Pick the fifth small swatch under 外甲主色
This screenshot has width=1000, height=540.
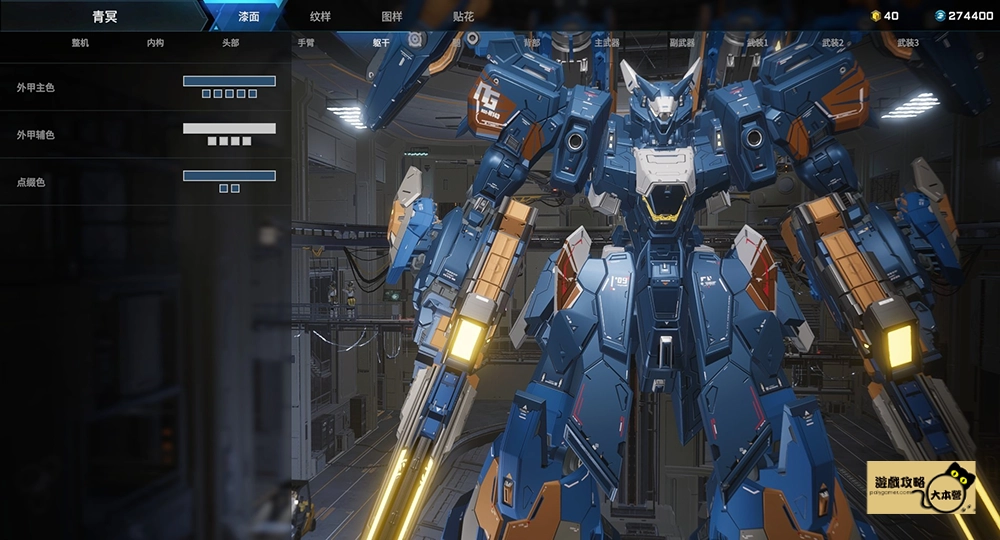click(253, 94)
